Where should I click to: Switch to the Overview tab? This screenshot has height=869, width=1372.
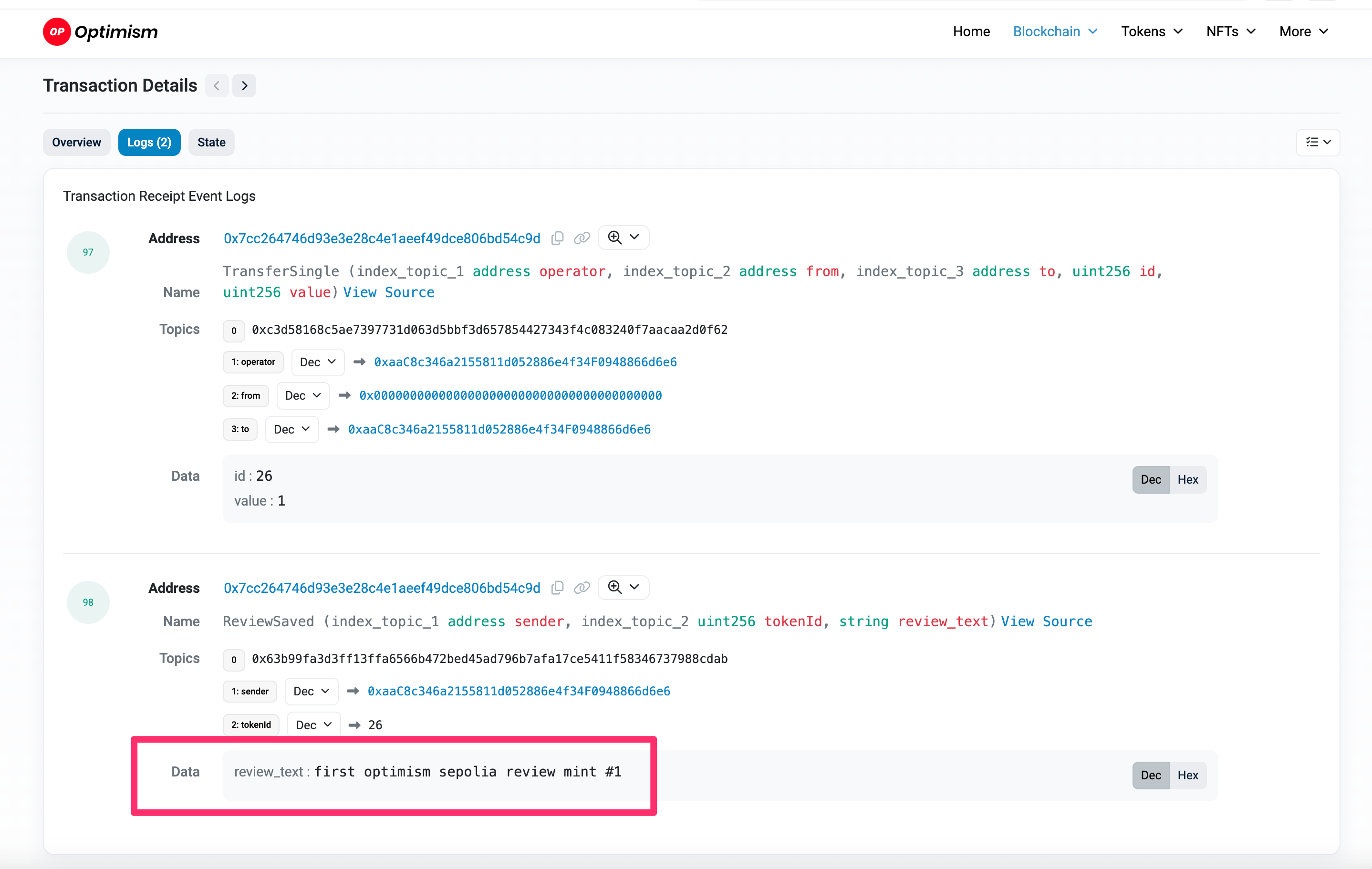76,142
